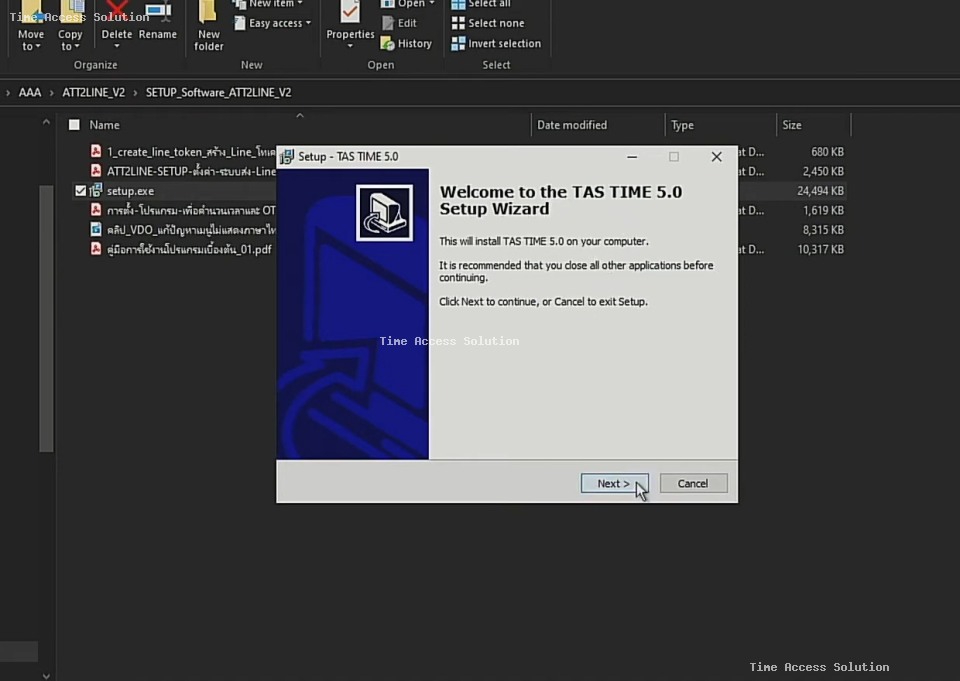Click the vertical scrollbar in the left pane
This screenshot has width=960, height=681.
[x=46, y=320]
